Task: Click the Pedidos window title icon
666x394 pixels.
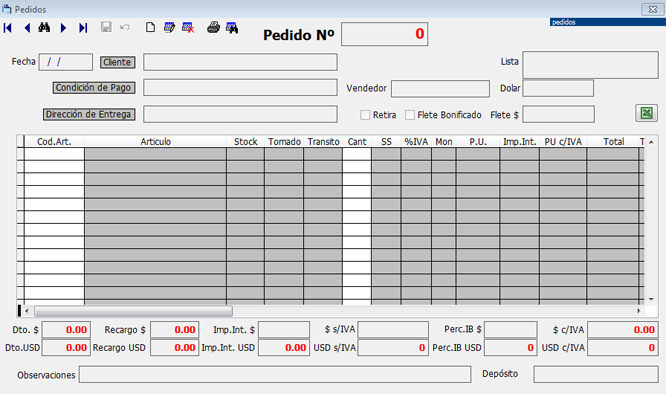Action: 6,9
